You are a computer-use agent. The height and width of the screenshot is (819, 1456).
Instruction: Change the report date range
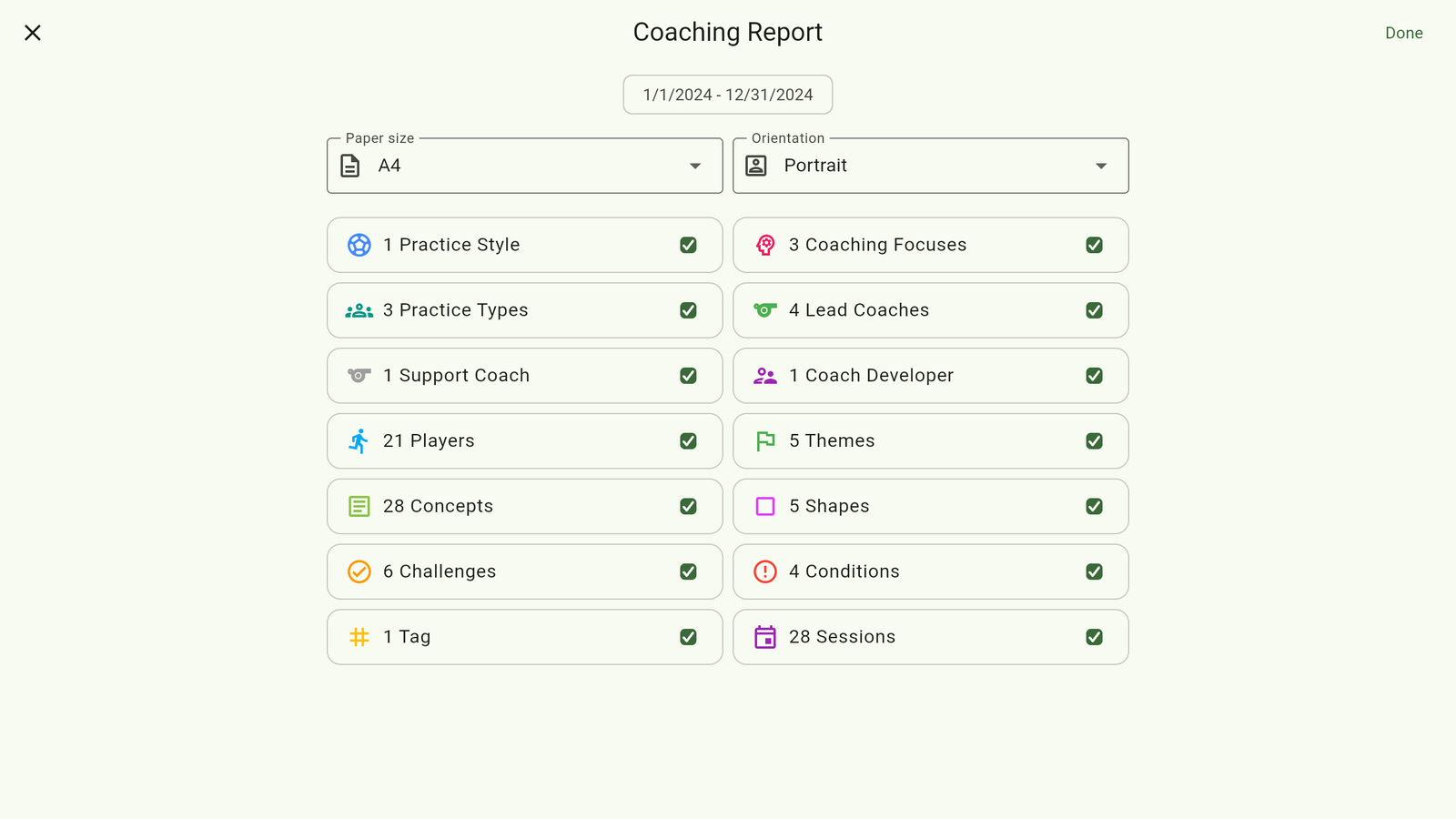(728, 95)
